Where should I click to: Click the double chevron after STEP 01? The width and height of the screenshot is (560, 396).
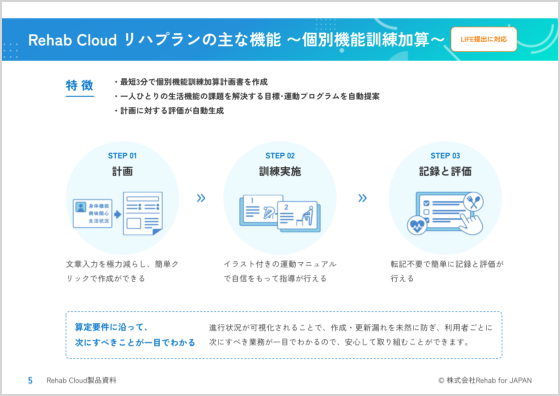coord(201,198)
